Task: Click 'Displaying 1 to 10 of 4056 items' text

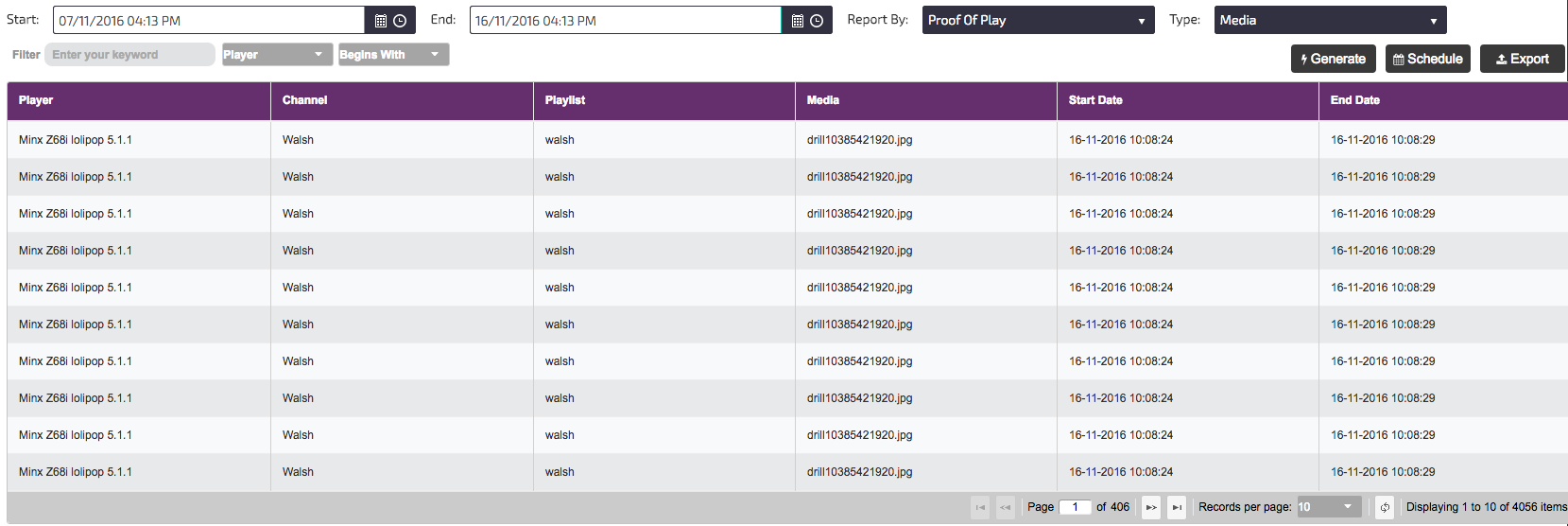Action: (x=1486, y=507)
